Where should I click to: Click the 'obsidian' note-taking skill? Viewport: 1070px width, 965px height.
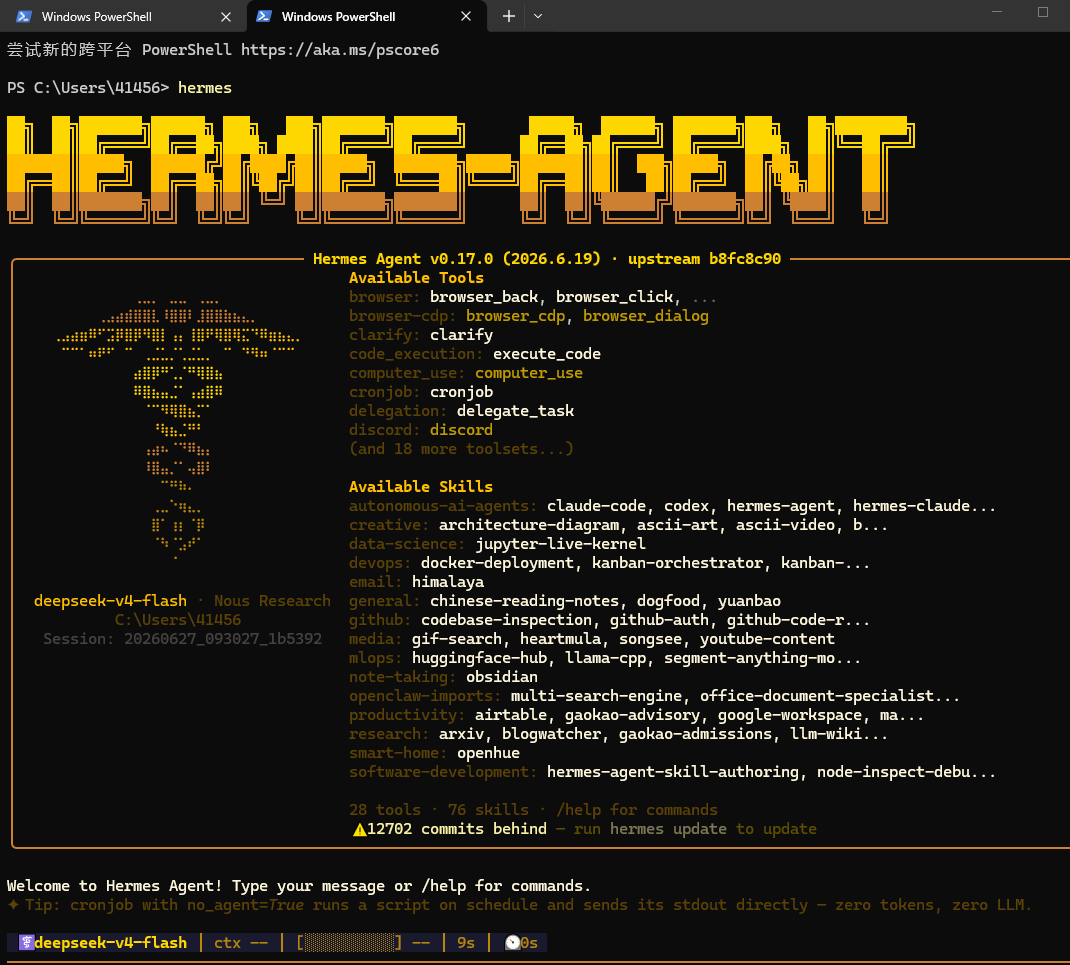[x=502, y=677]
